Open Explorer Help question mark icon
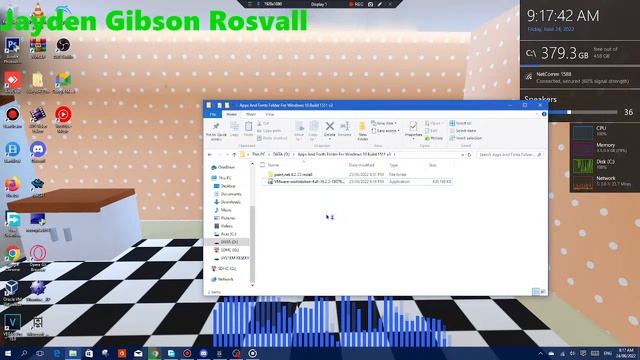 tap(544, 114)
